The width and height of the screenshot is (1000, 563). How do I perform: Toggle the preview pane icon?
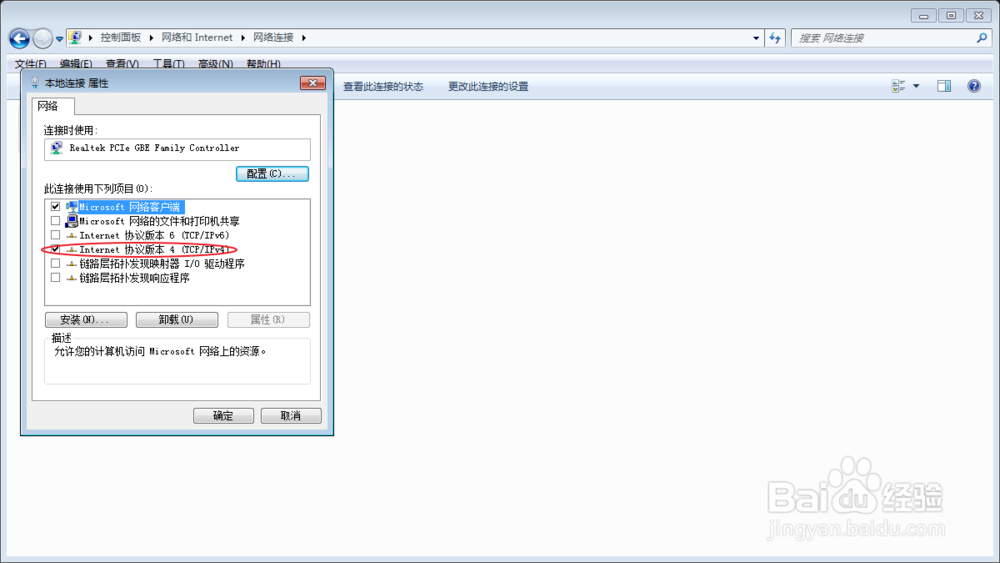(x=944, y=86)
